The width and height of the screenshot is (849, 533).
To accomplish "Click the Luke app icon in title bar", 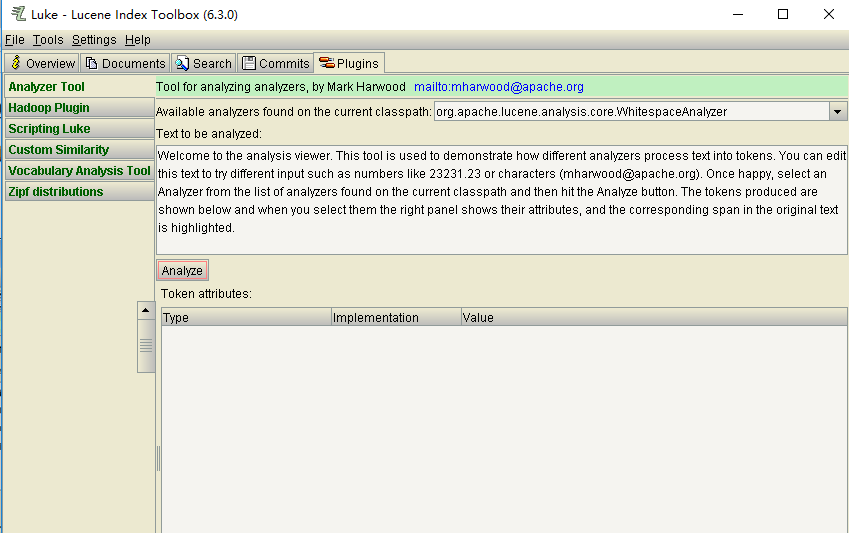I will 18,14.
